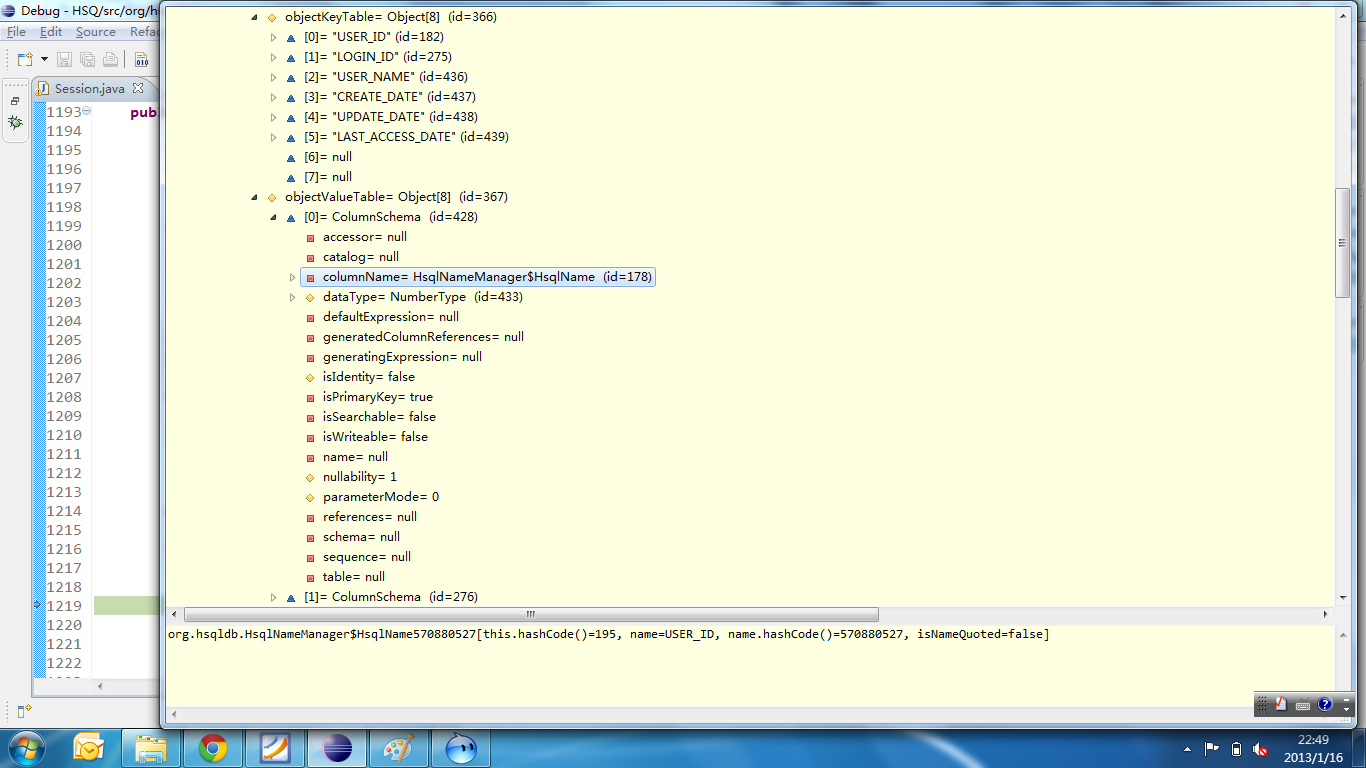The image size is (1366, 768).
Task: Click the fast view icon in bottom-left trim
Action: point(23,711)
